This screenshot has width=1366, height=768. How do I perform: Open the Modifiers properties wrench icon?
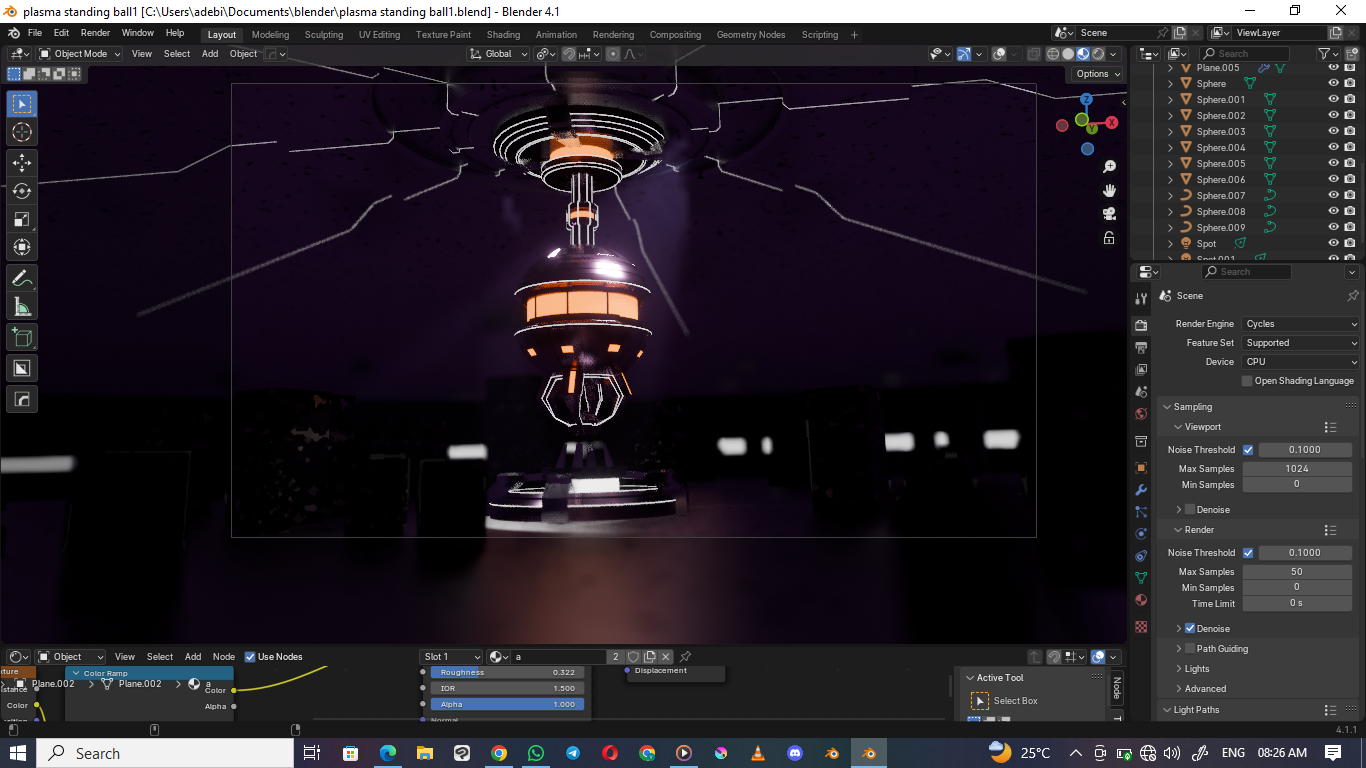tap(1141, 490)
